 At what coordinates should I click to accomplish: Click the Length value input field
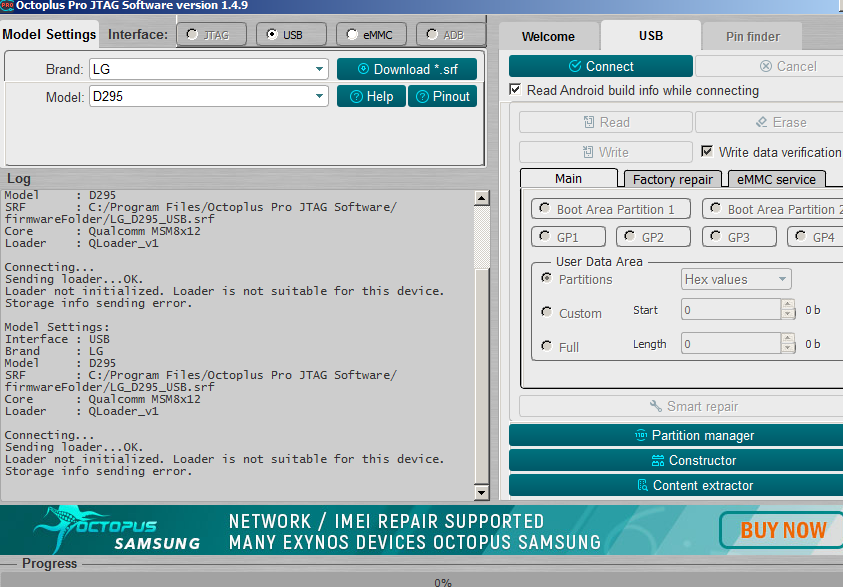point(731,343)
